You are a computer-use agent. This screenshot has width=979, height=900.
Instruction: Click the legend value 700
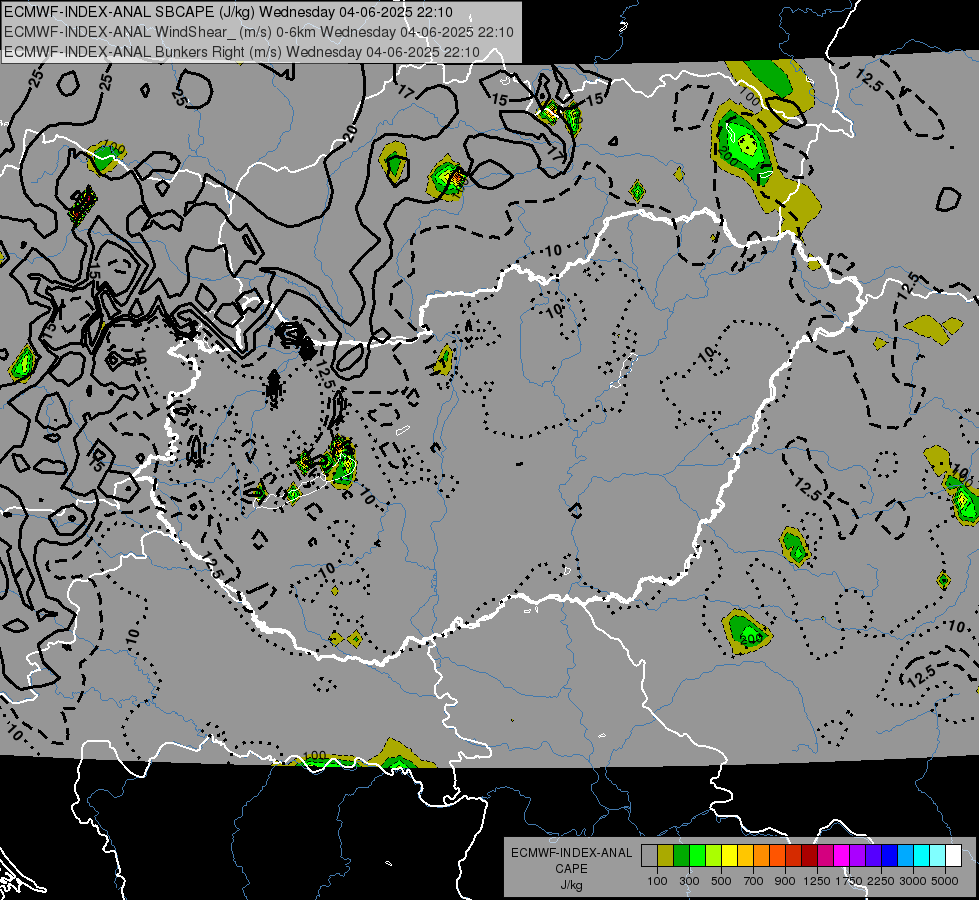click(x=754, y=881)
